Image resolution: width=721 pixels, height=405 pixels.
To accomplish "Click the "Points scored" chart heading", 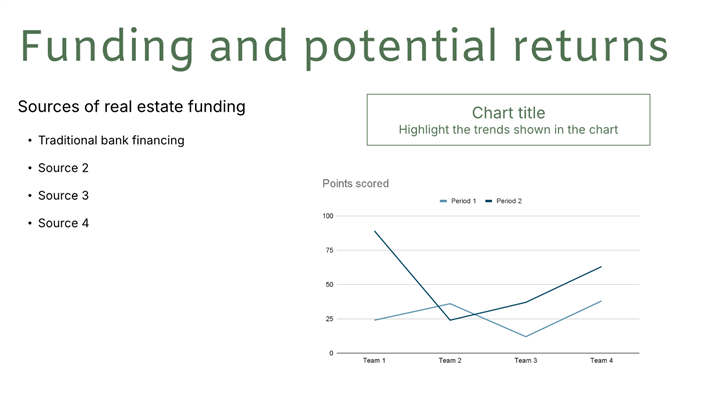I will click(355, 184).
